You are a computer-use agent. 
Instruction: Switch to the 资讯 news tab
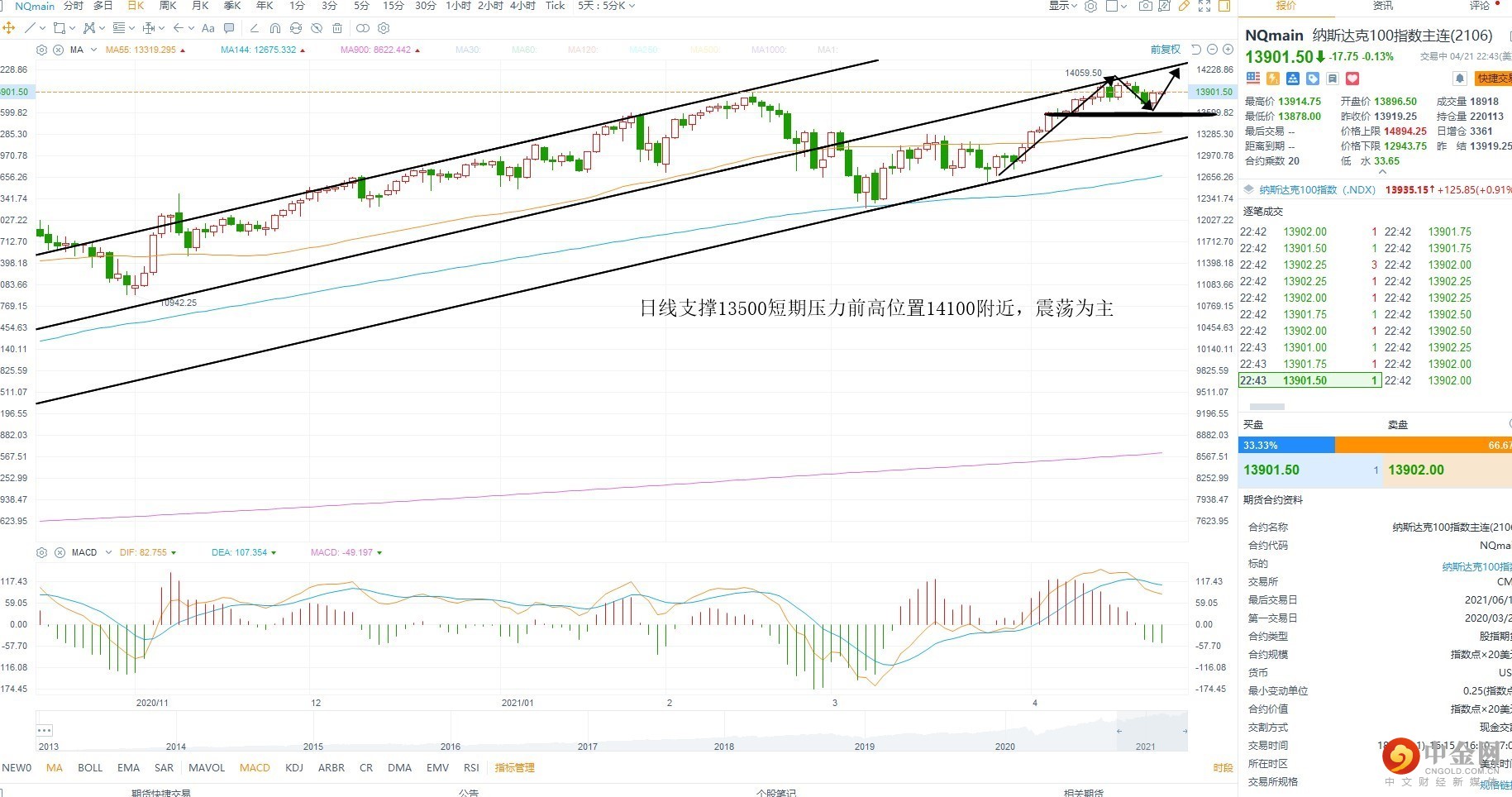click(x=1383, y=6)
